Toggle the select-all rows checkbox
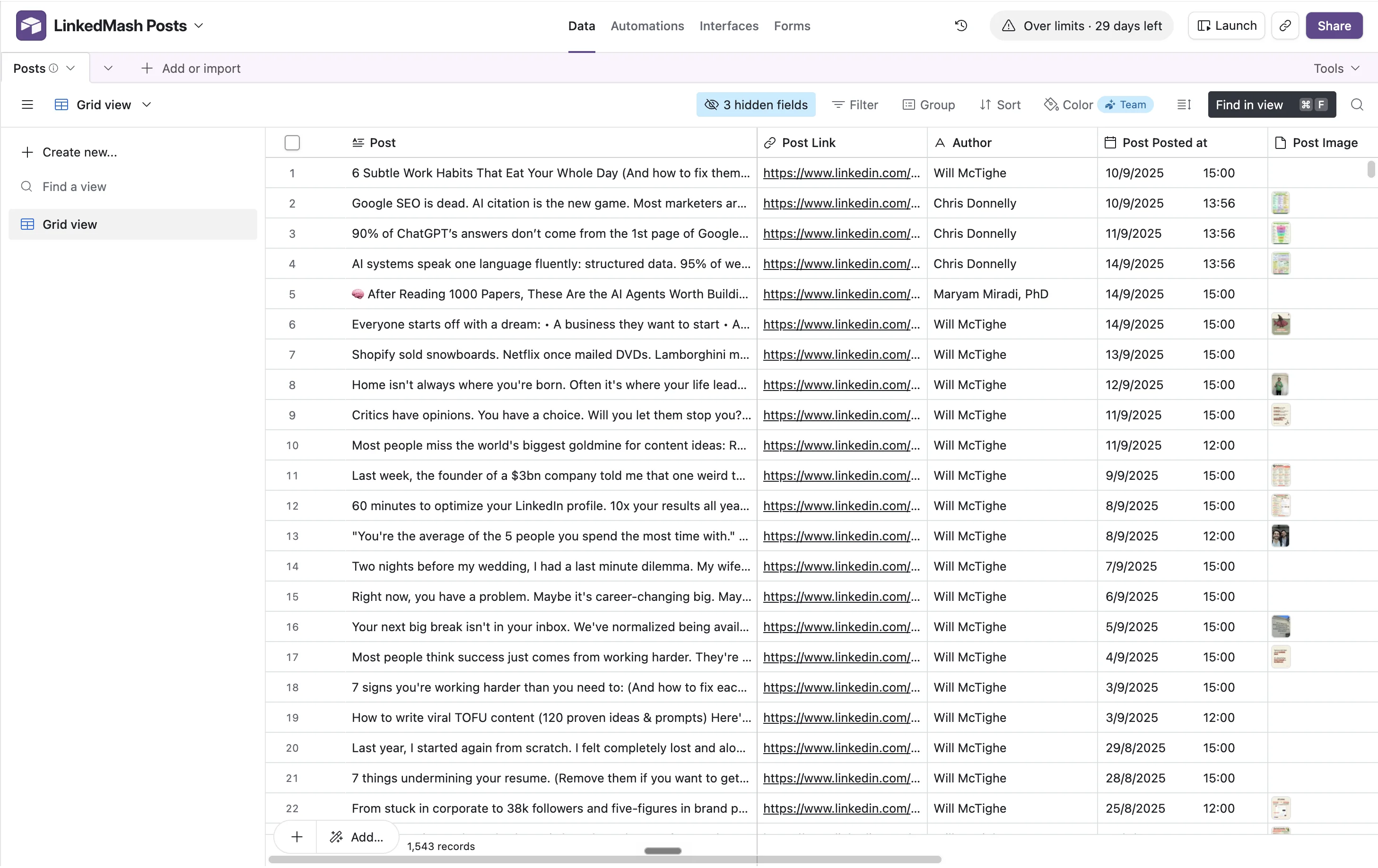 292,142
